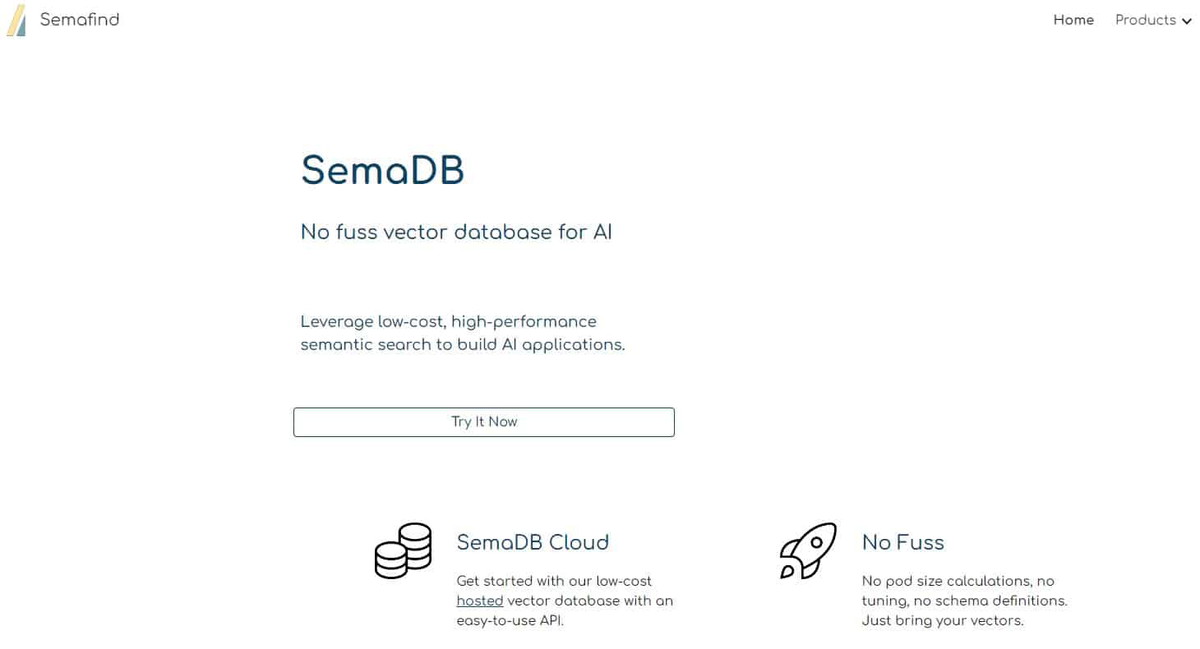The width and height of the screenshot is (1200, 649).
Task: Click the Get started with our low-cost text
Action: pyautogui.click(x=554, y=581)
